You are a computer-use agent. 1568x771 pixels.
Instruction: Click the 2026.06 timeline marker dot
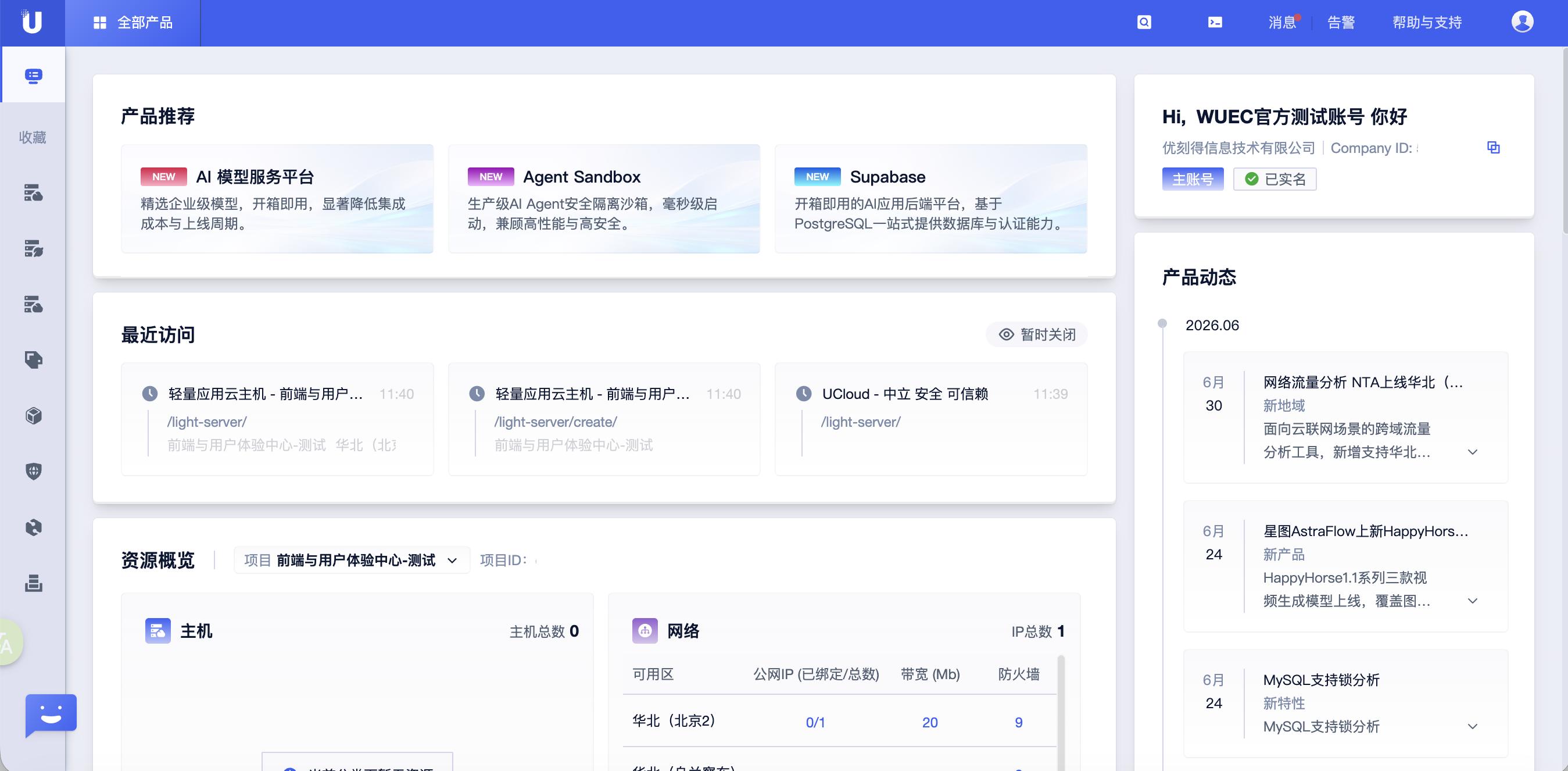coord(1162,323)
